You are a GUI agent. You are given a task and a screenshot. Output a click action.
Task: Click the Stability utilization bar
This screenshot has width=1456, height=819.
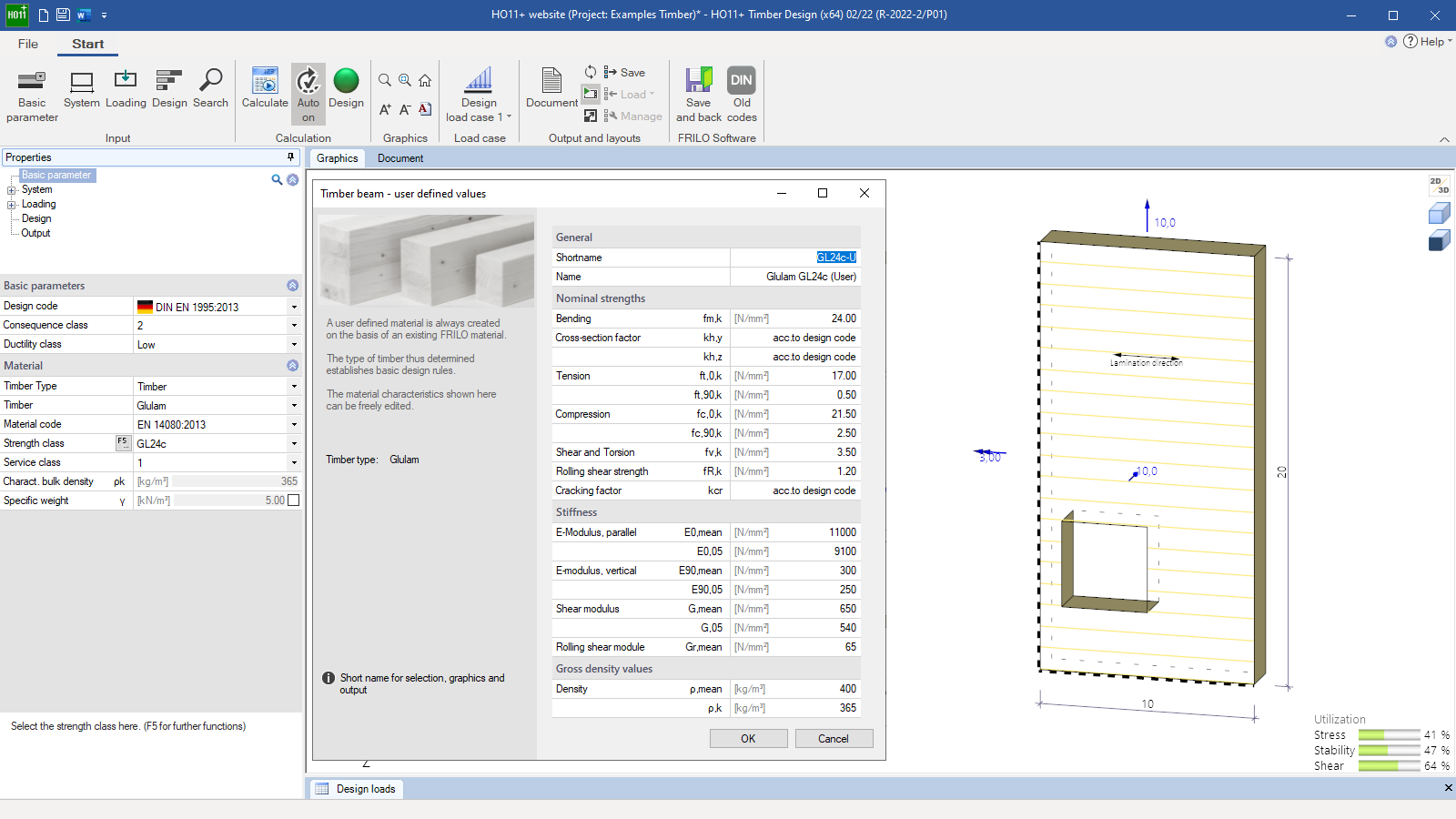pyautogui.click(x=1389, y=751)
